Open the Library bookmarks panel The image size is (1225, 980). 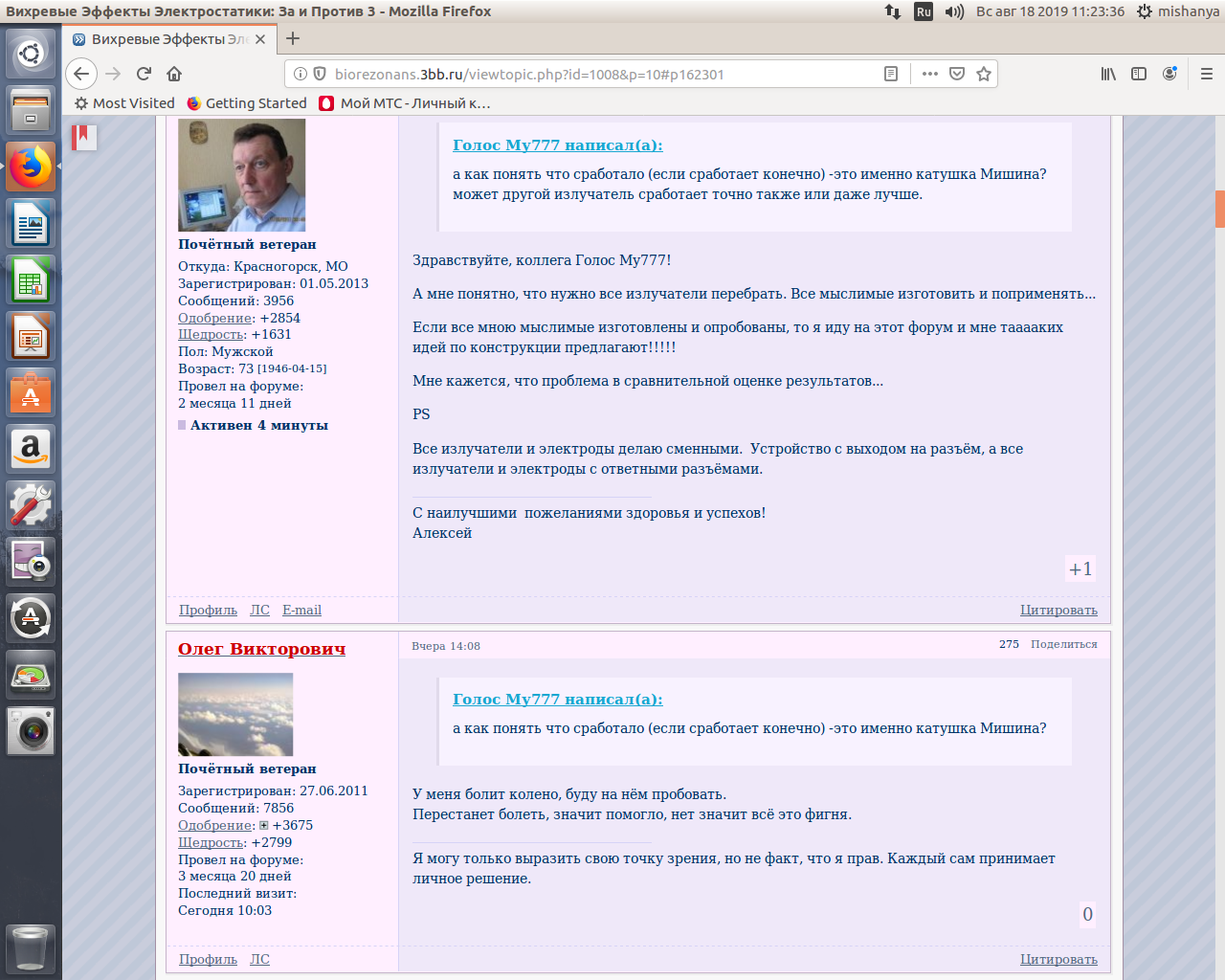pyautogui.click(x=1108, y=74)
